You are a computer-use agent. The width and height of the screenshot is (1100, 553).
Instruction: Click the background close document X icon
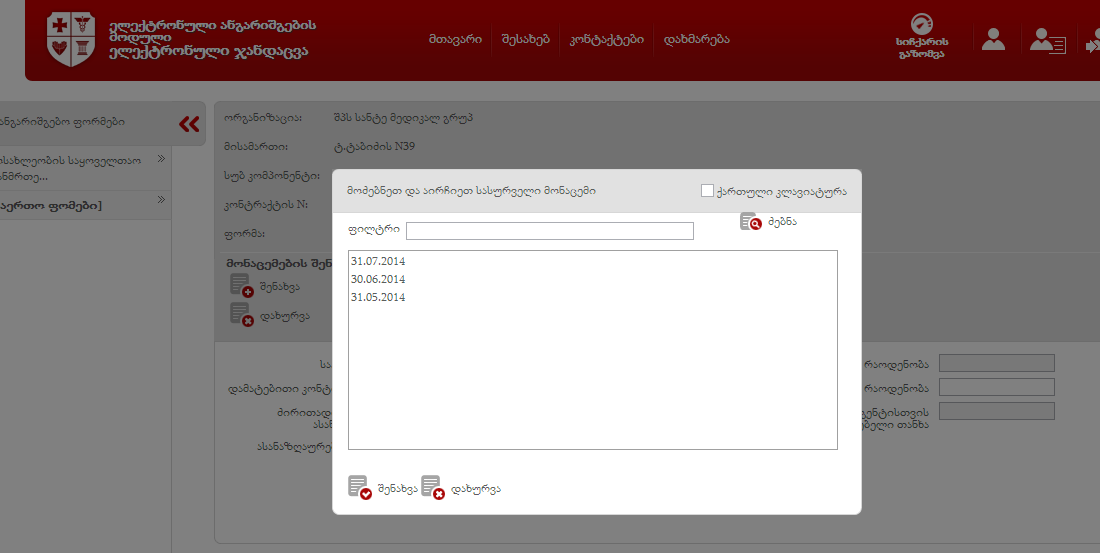coord(241,314)
